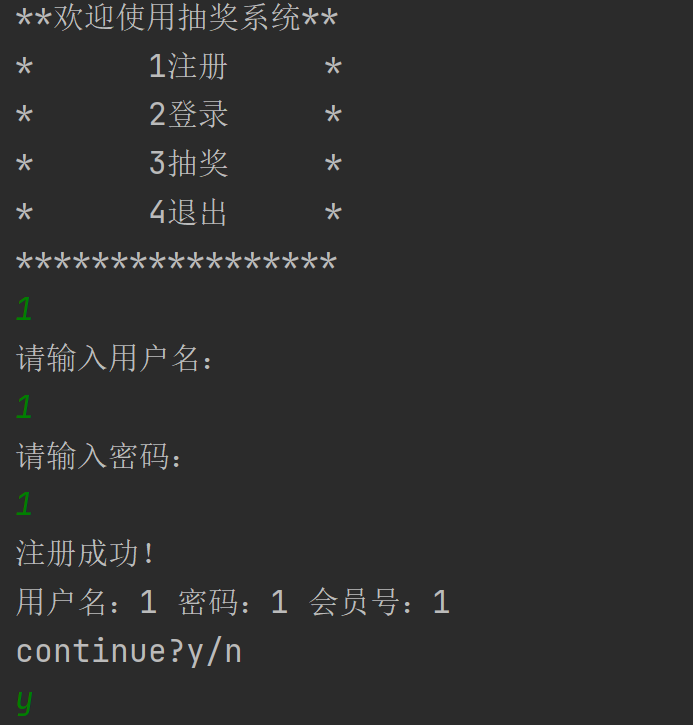Image resolution: width=693 pixels, height=725 pixels.
Task: Click the right asterisk on 3抽奖 row
Action: pos(333,165)
